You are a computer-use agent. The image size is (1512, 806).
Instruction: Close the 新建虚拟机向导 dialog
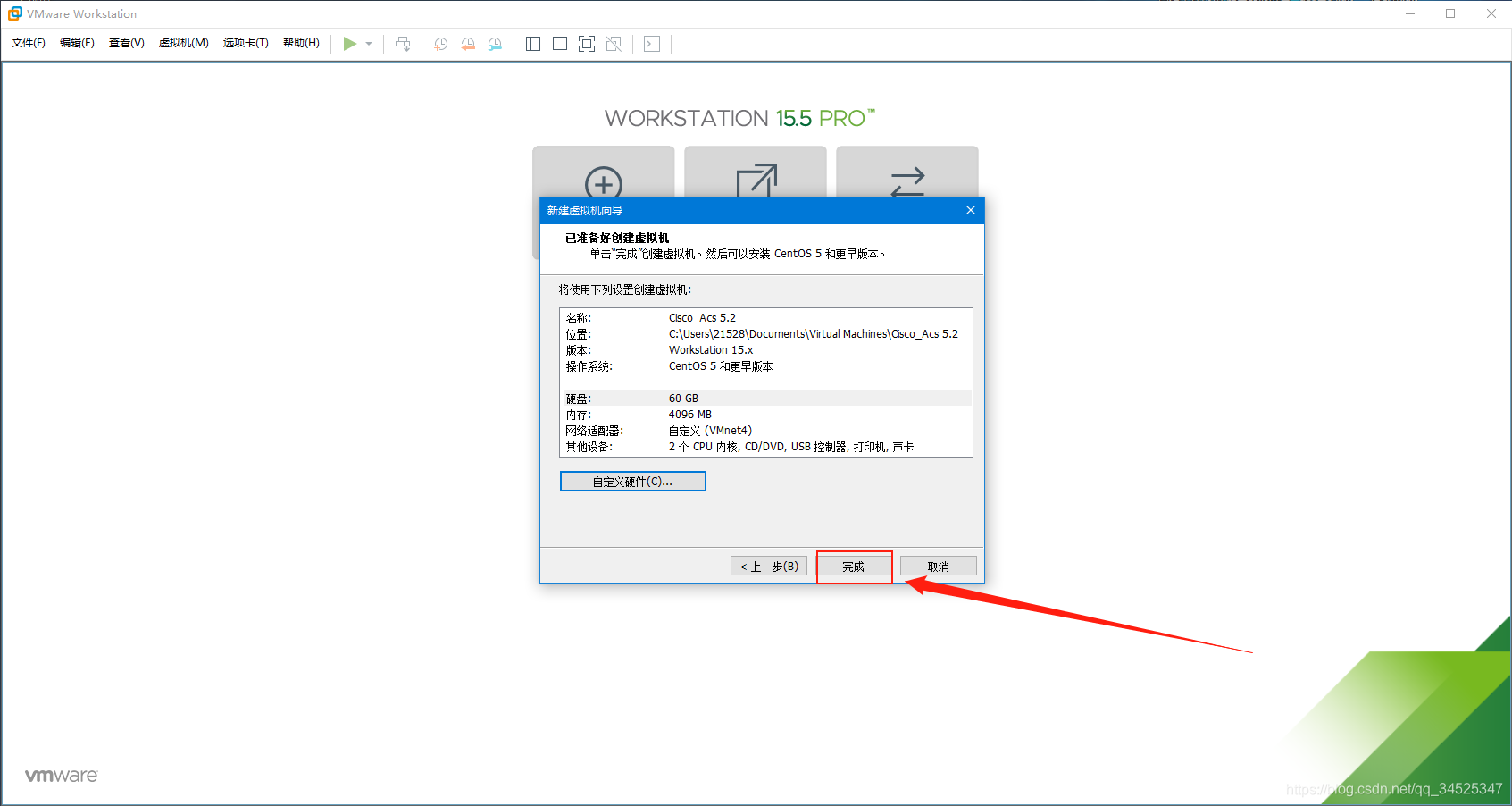click(971, 210)
